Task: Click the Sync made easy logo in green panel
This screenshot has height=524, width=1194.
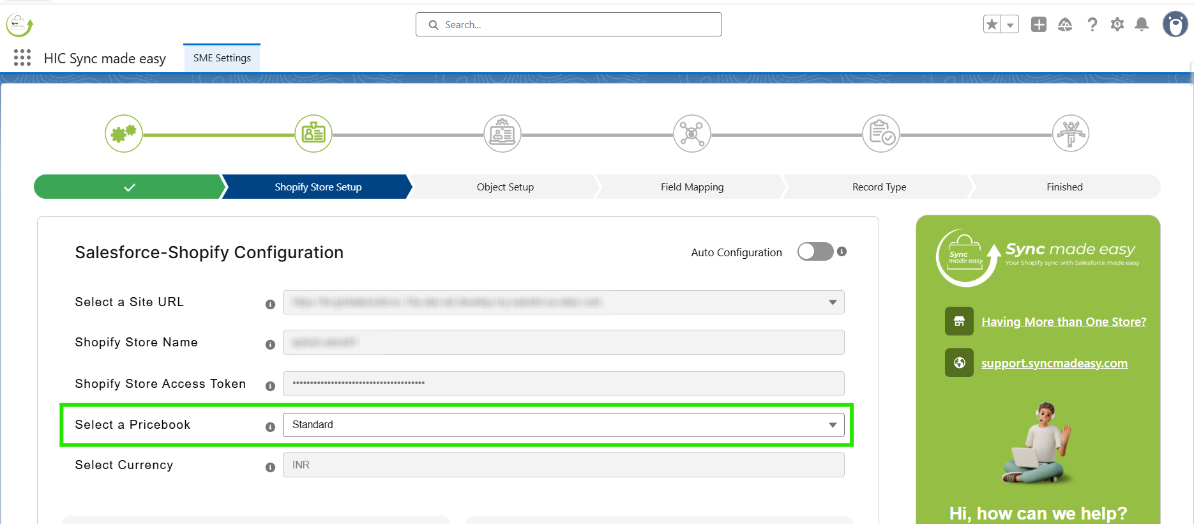Action: coord(1038,256)
